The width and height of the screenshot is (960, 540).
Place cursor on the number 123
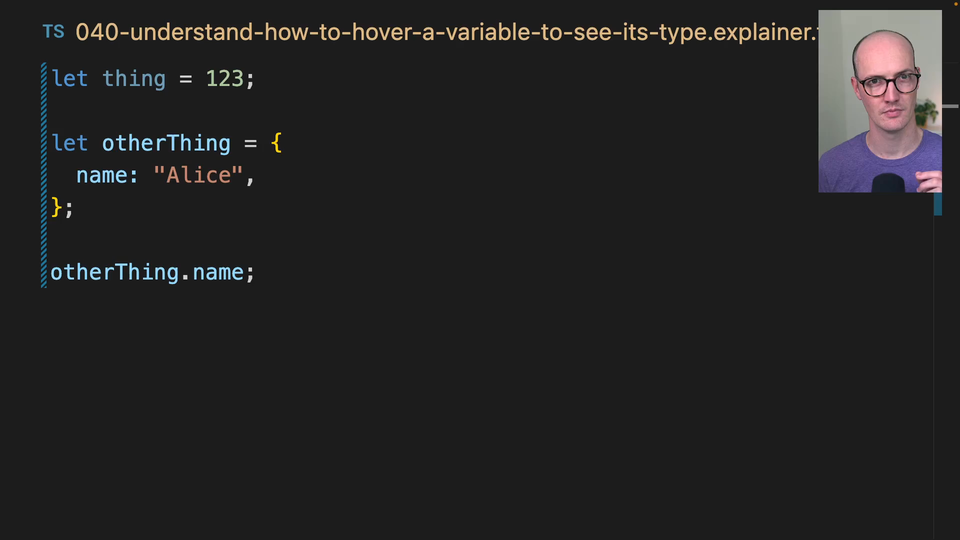pyautogui.click(x=224, y=78)
